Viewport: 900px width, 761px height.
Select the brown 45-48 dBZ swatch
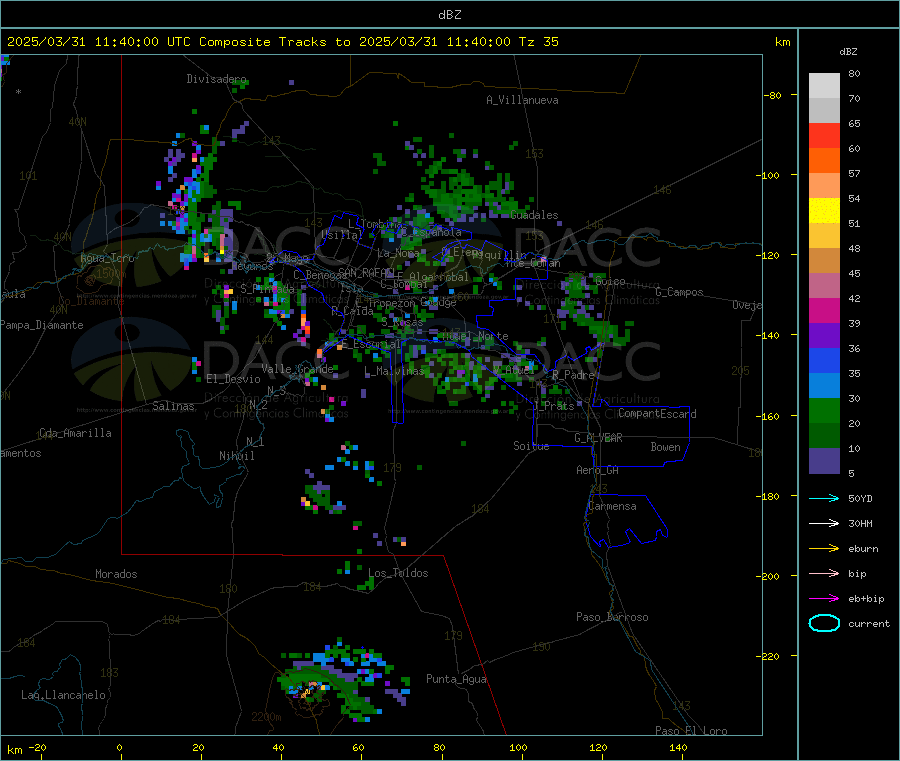click(x=824, y=261)
